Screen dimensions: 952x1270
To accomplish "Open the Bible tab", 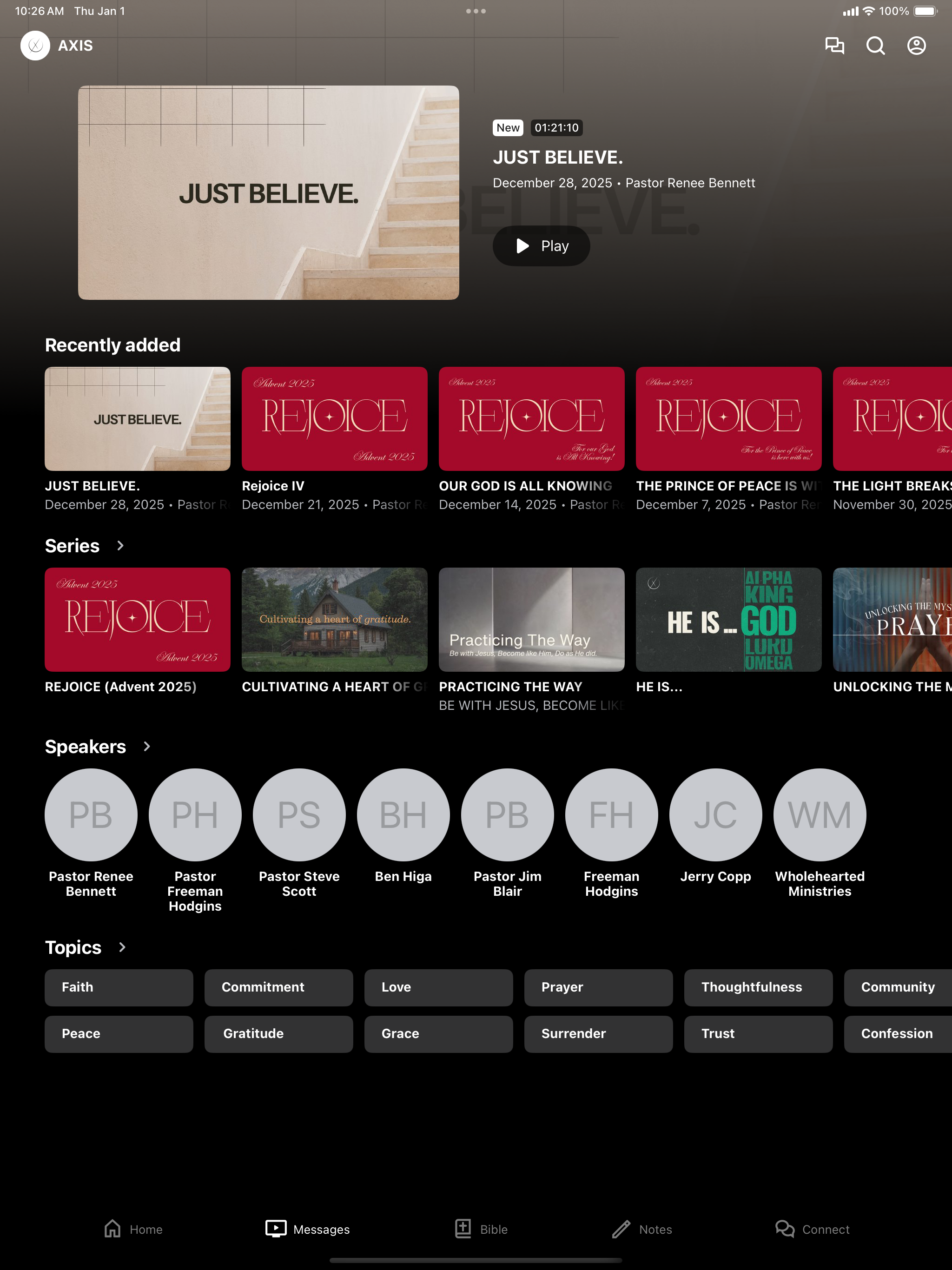I will [481, 1229].
